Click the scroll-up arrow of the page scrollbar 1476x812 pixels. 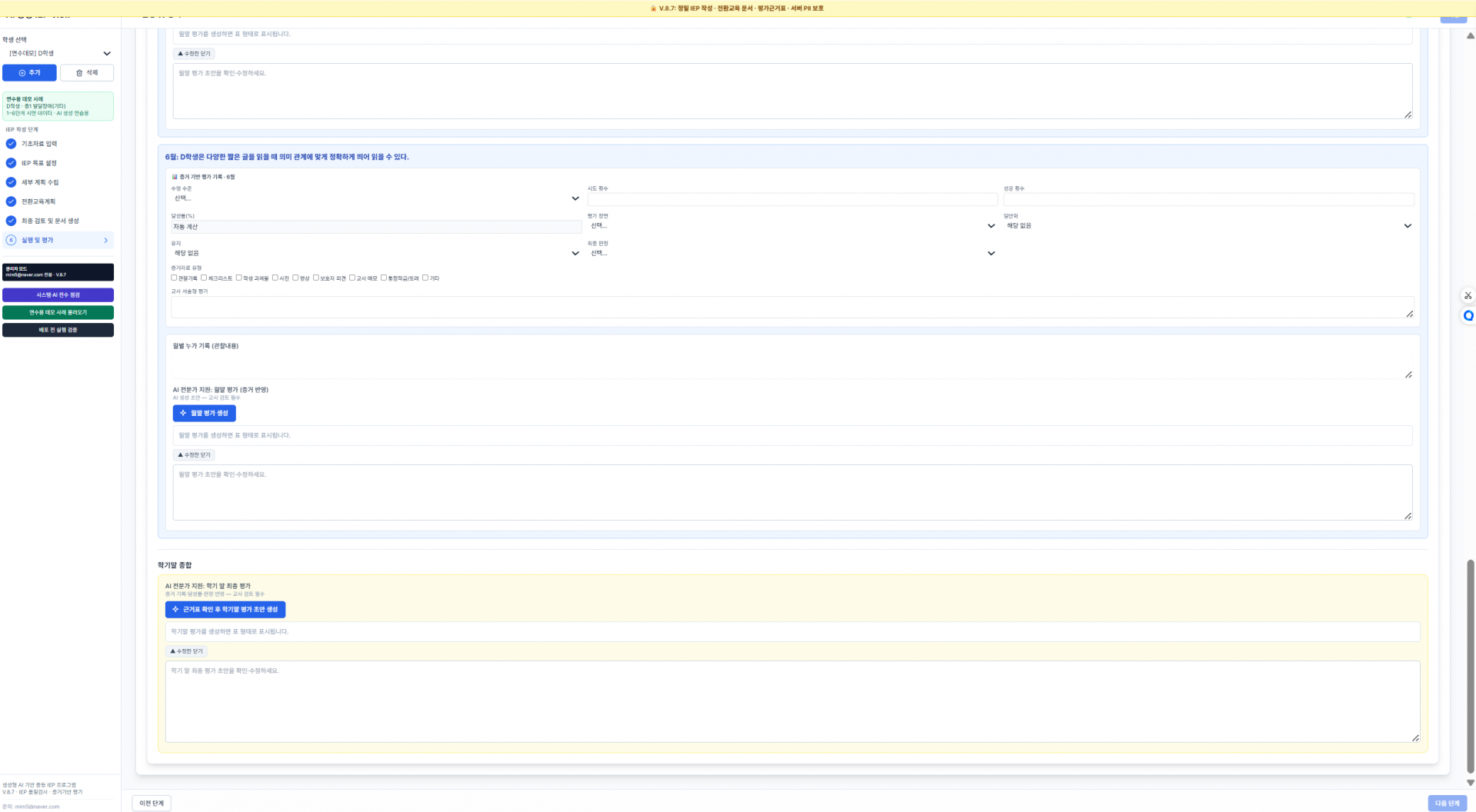point(1470,35)
